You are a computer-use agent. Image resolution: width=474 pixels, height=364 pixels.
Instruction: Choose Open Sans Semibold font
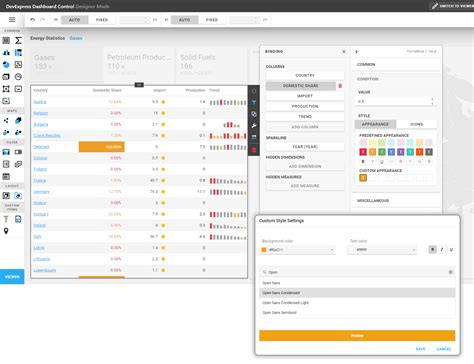pos(357,313)
